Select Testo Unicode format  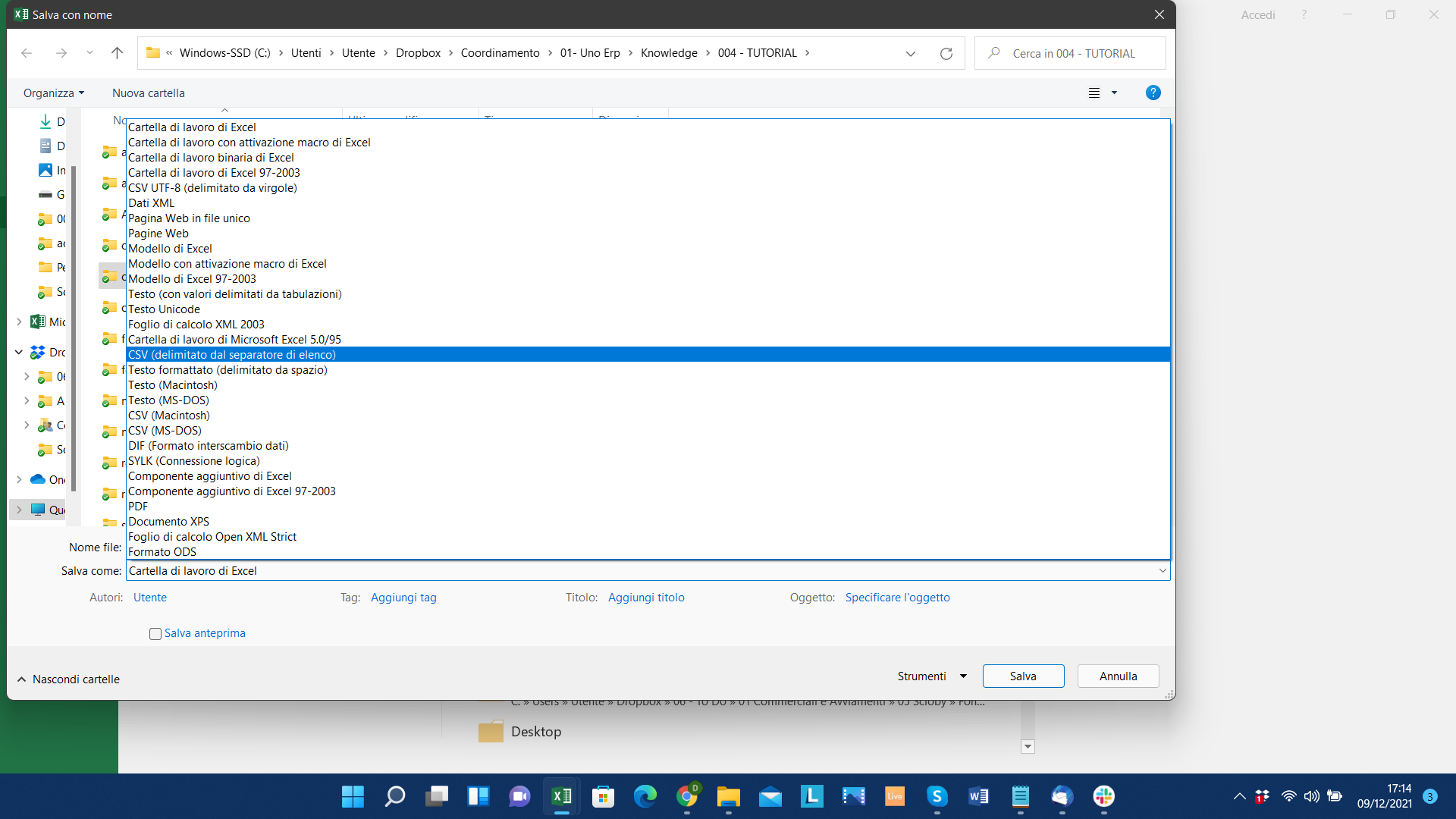648,309
